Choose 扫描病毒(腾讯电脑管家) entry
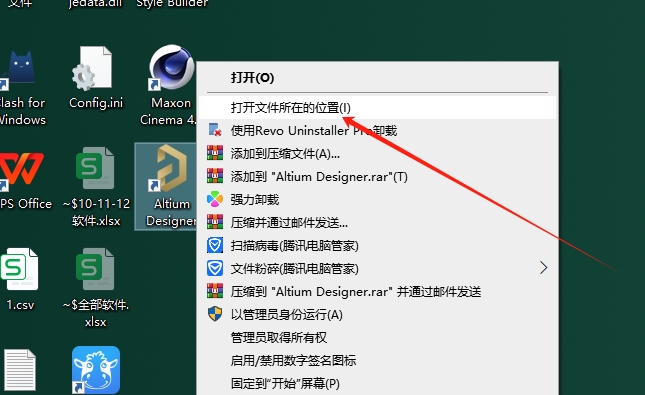This screenshot has width=645, height=395. coord(377,246)
